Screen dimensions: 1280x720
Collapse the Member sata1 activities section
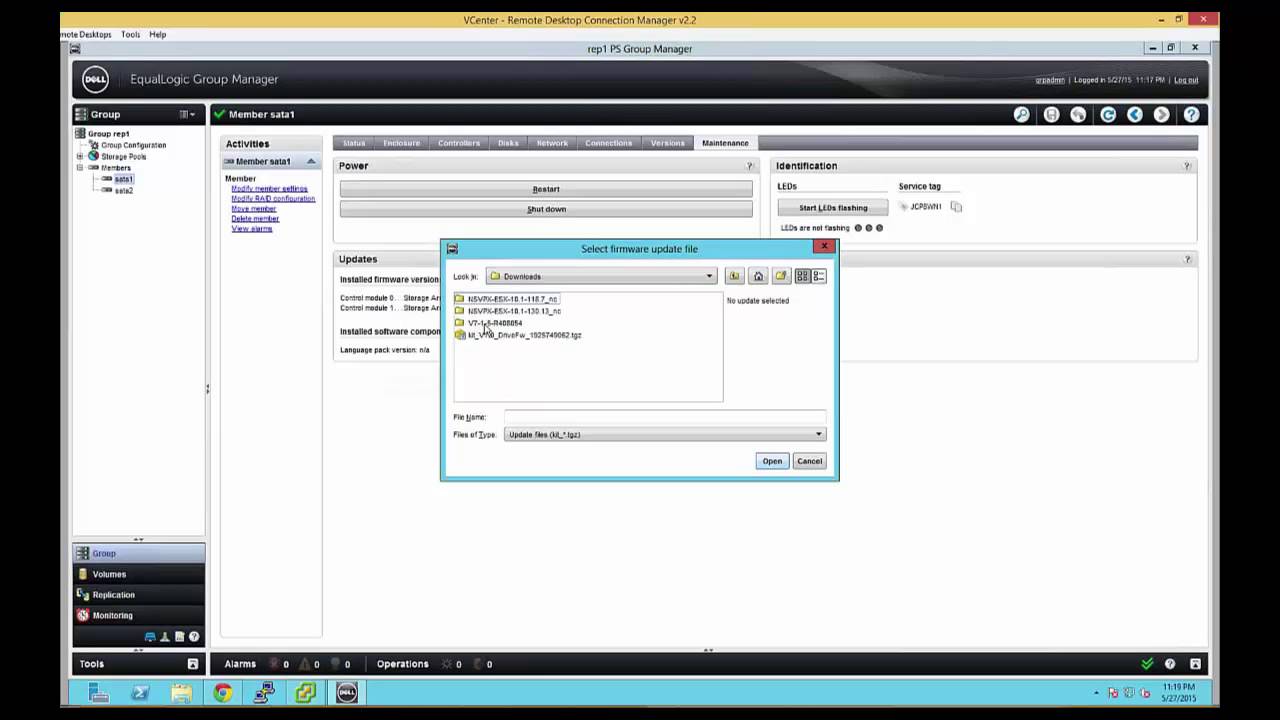click(x=310, y=162)
